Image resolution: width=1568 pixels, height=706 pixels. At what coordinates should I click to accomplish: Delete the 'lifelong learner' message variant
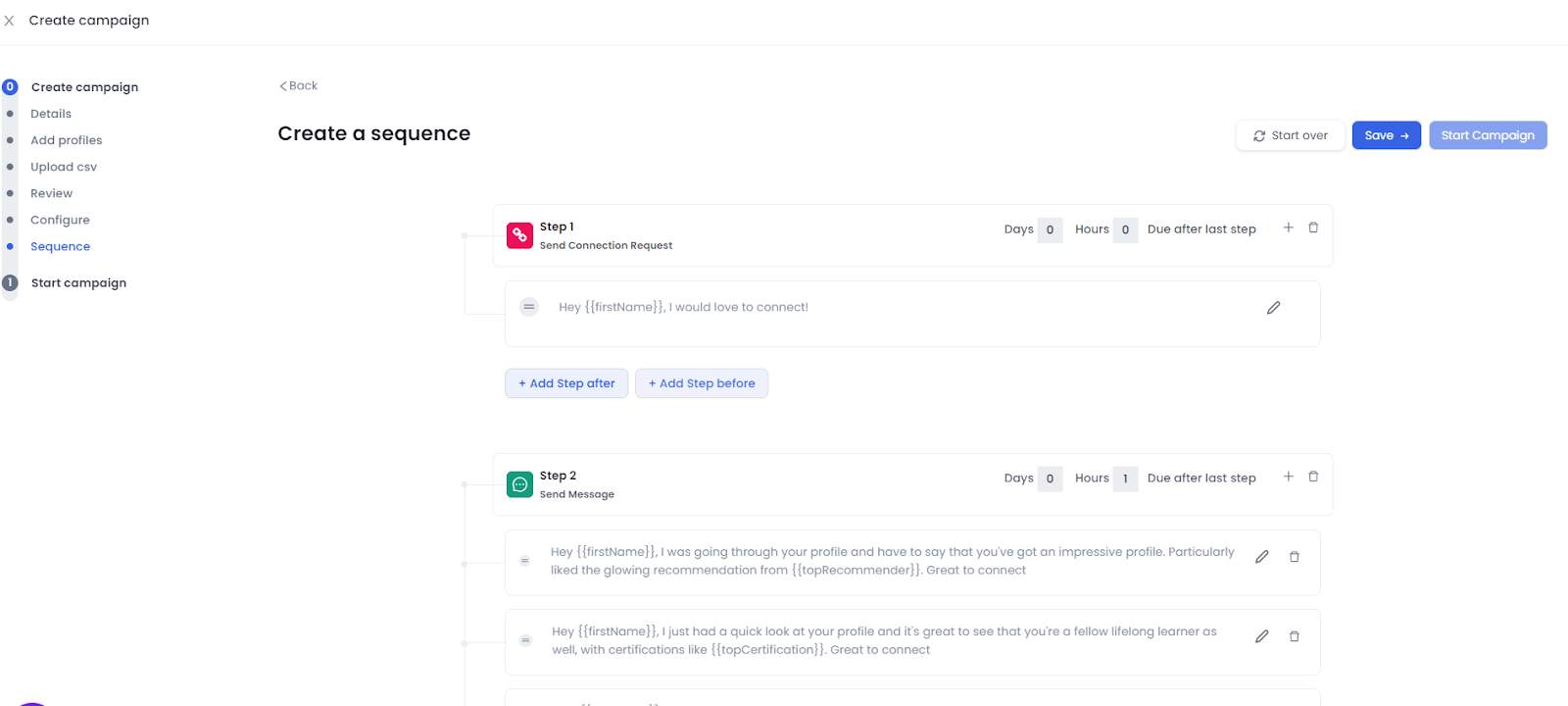point(1294,636)
